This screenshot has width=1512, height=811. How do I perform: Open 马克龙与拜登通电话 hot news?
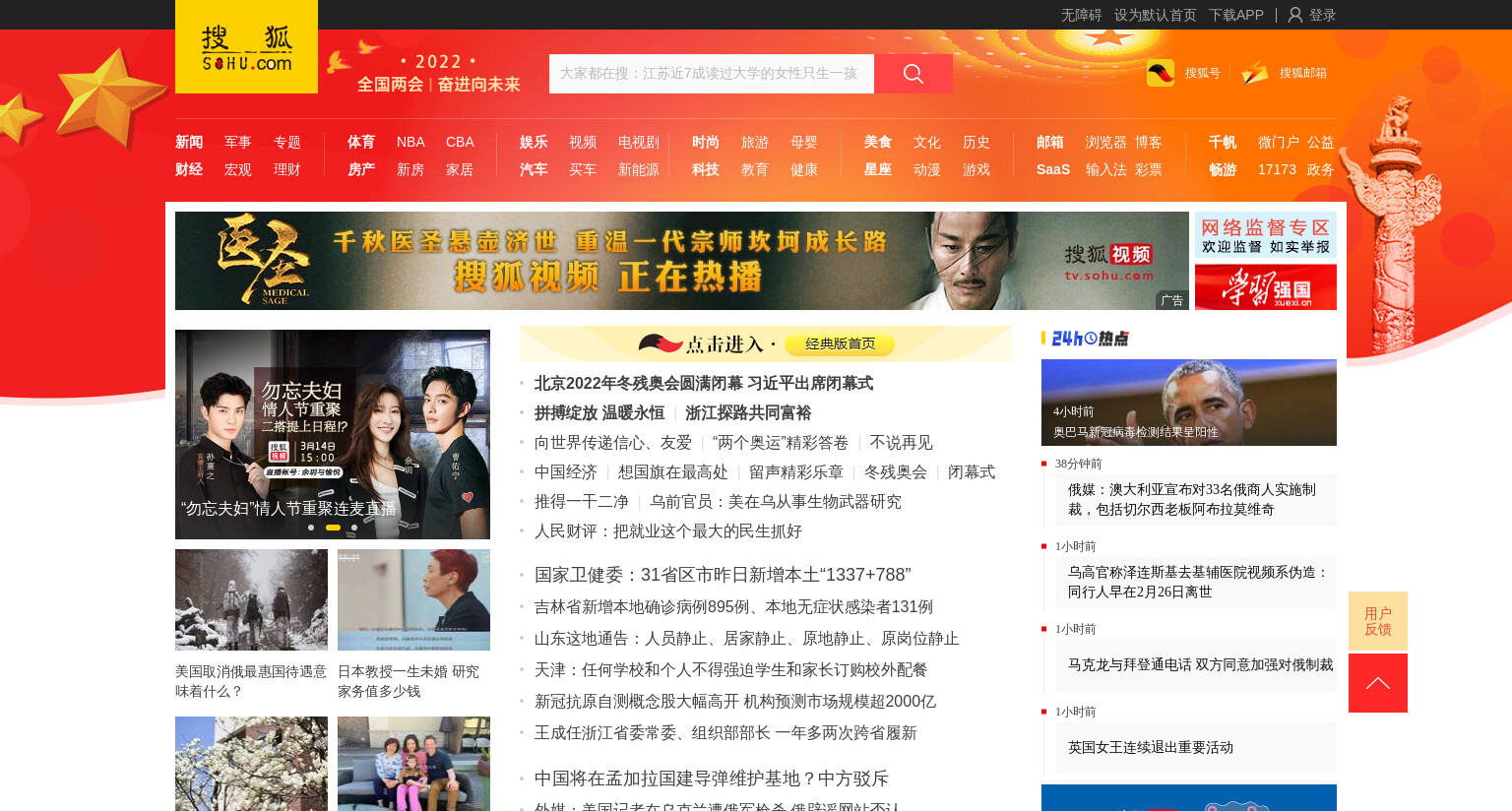coord(1200,664)
